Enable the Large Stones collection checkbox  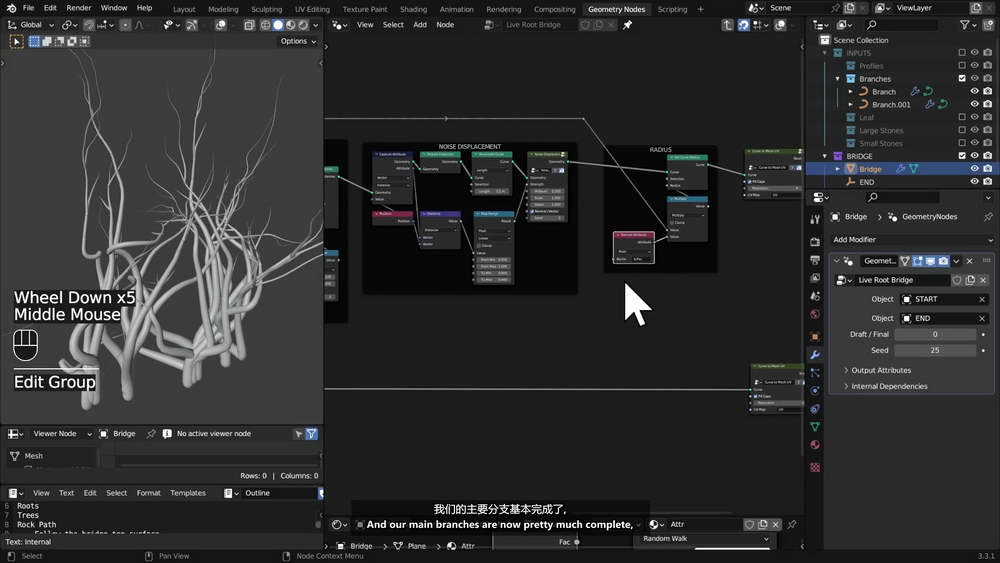coord(962,130)
